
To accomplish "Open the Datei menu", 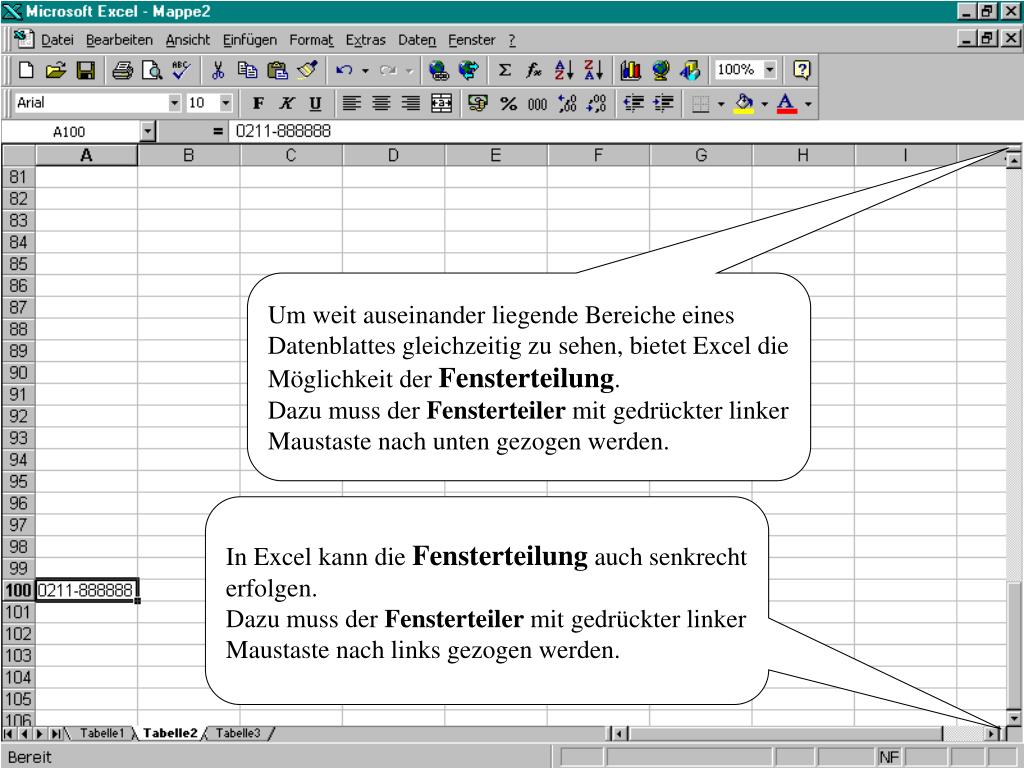I will coord(57,40).
